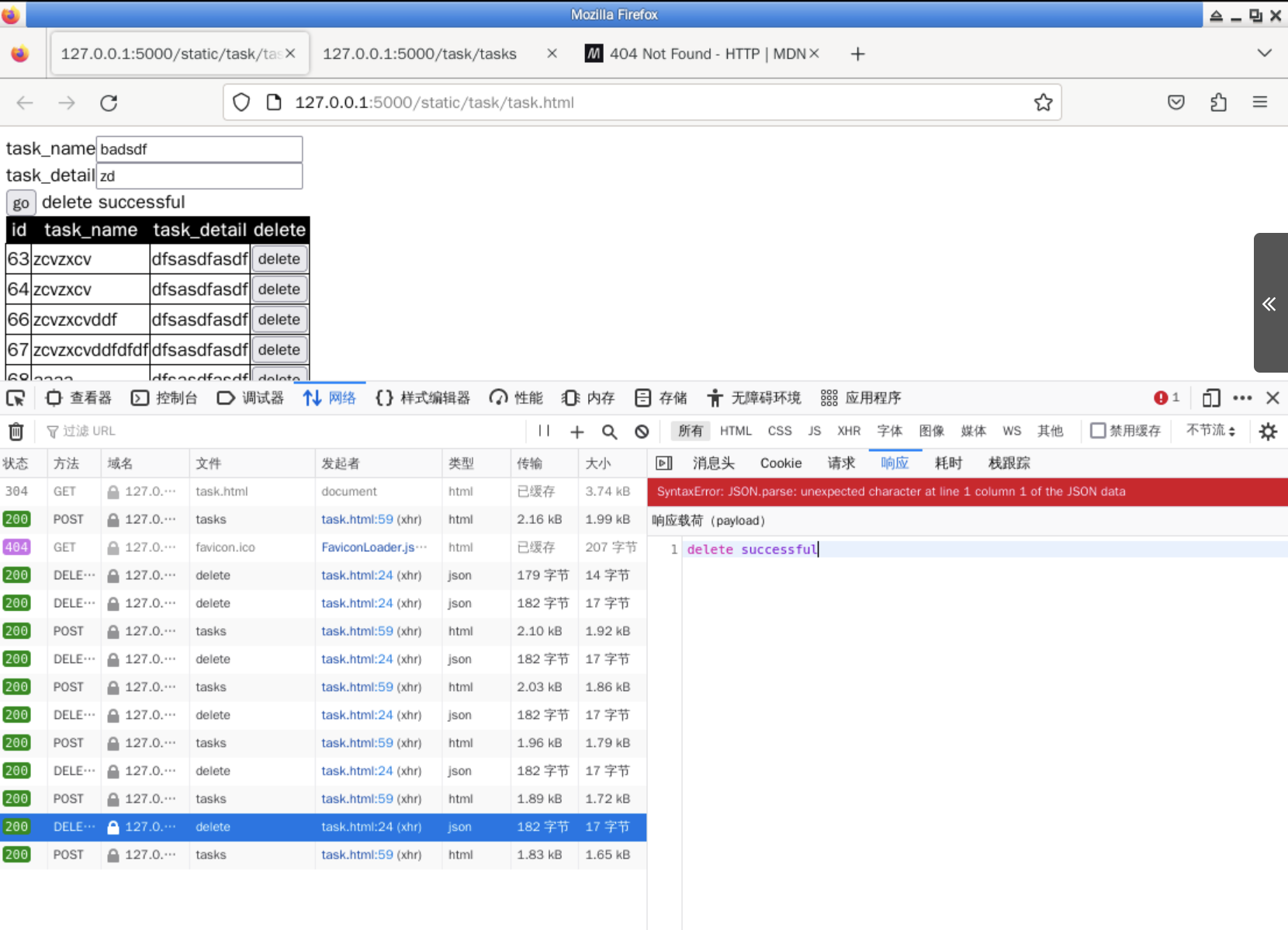Screen dimensions: 1288x930
Task: Activate the element picker tool
Action: [x=16, y=398]
